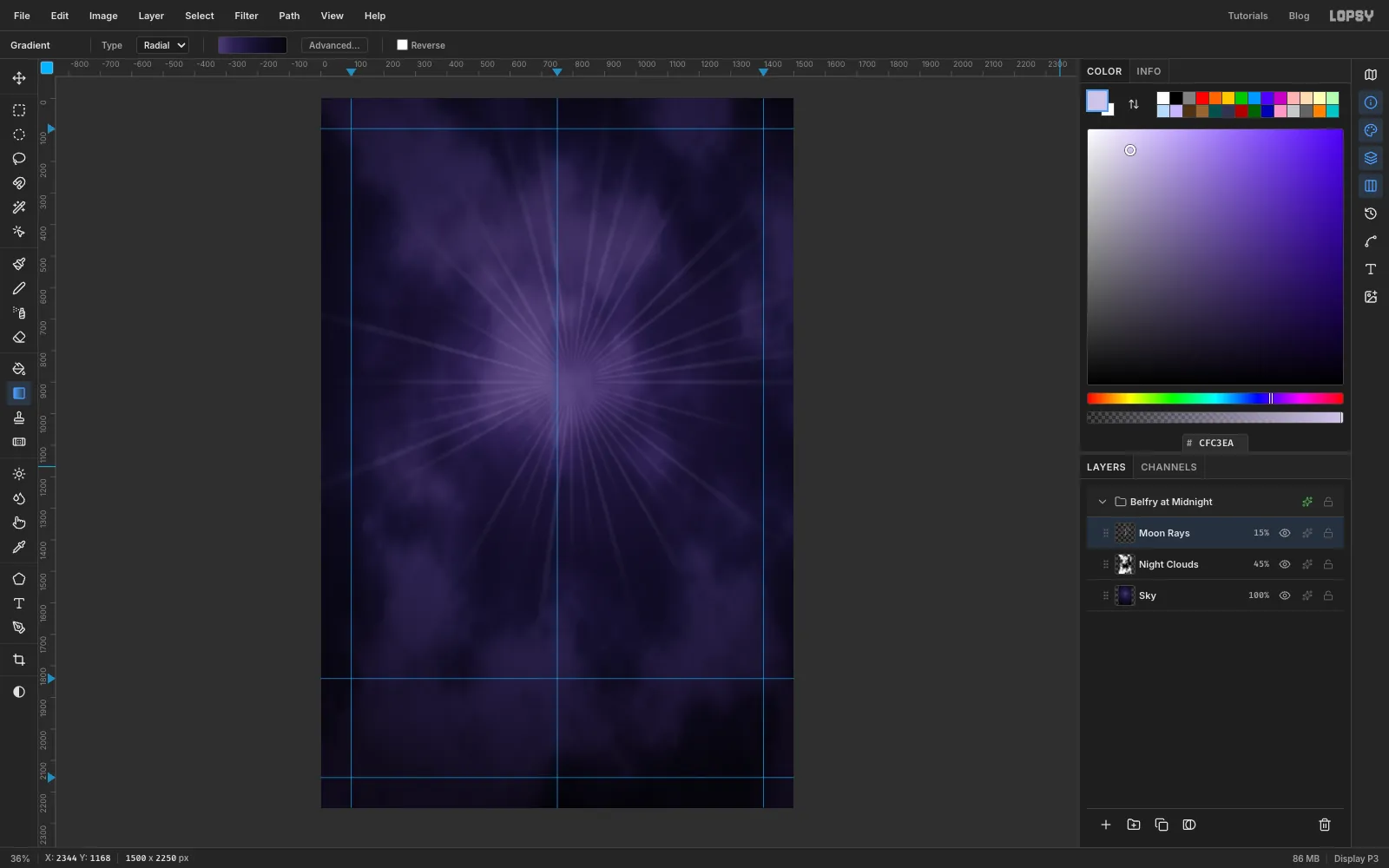Click the hex color input field
This screenshot has width=1389, height=868.
click(1215, 443)
